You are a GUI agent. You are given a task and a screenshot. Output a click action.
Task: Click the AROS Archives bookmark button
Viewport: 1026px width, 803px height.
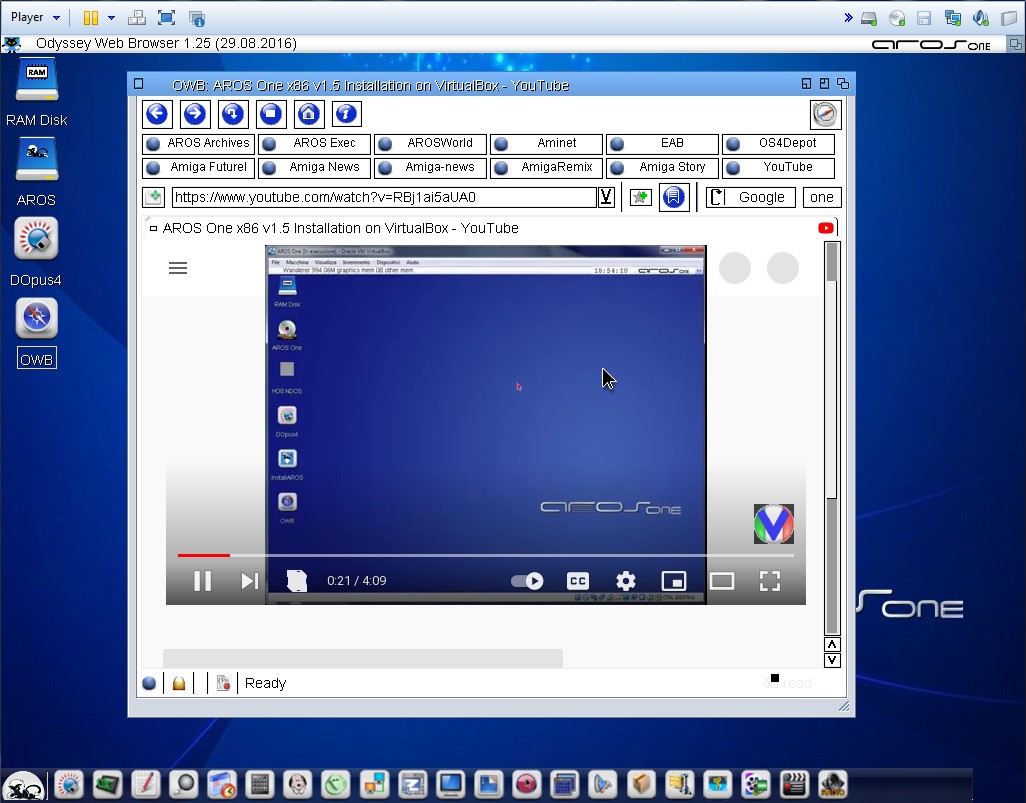click(x=198, y=143)
